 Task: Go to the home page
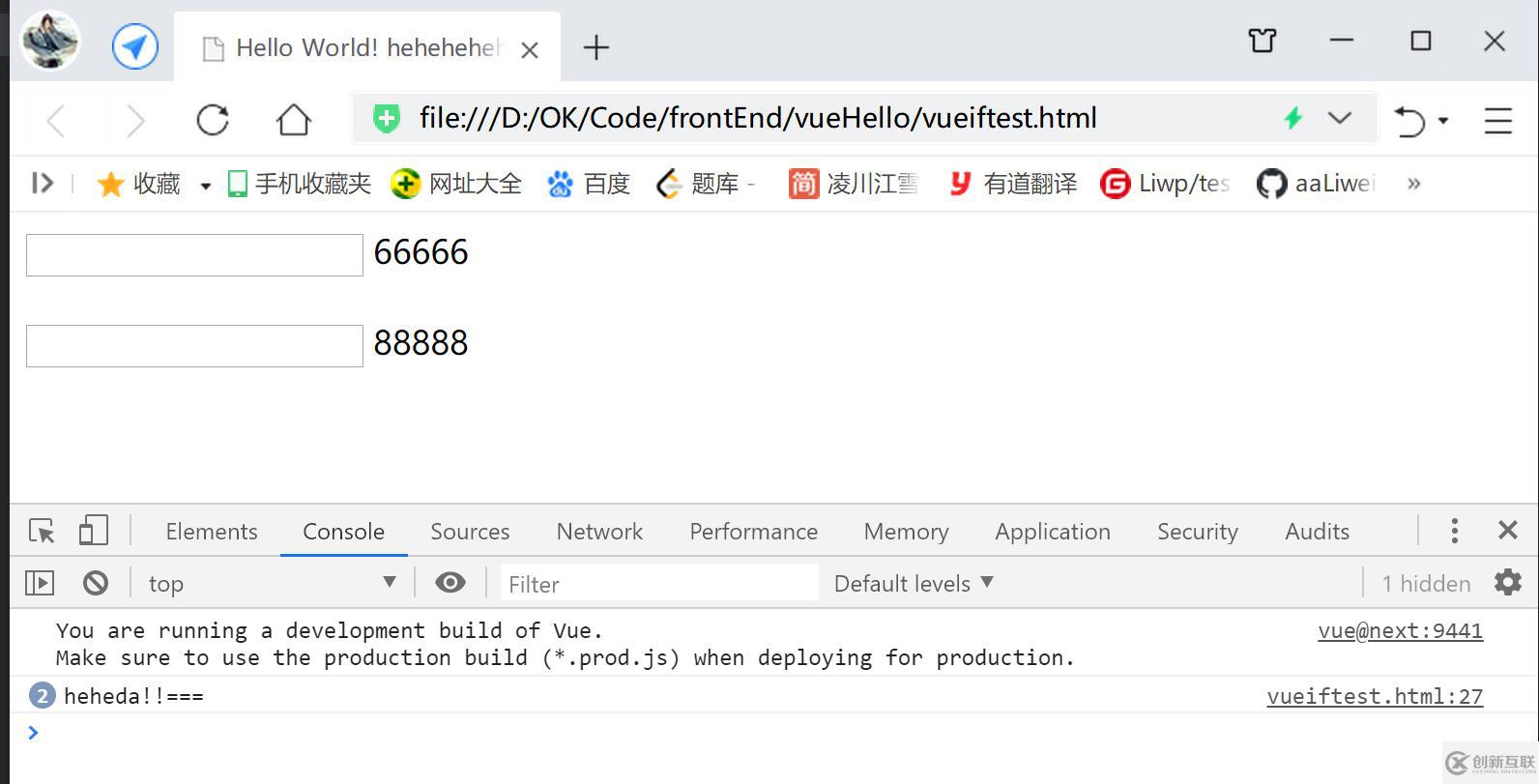293,120
